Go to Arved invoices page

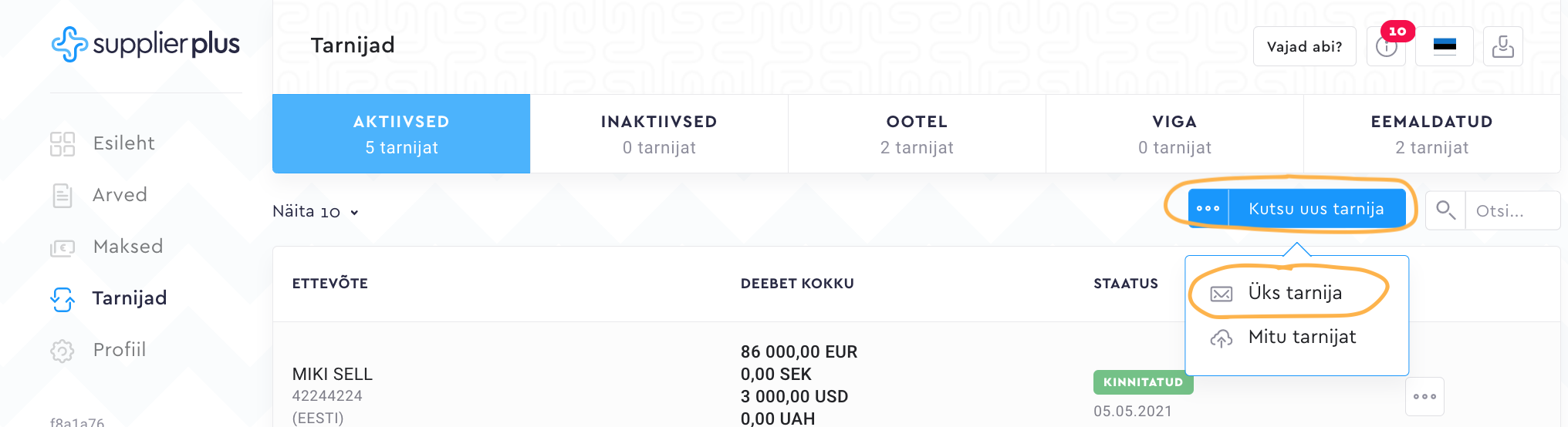(120, 195)
